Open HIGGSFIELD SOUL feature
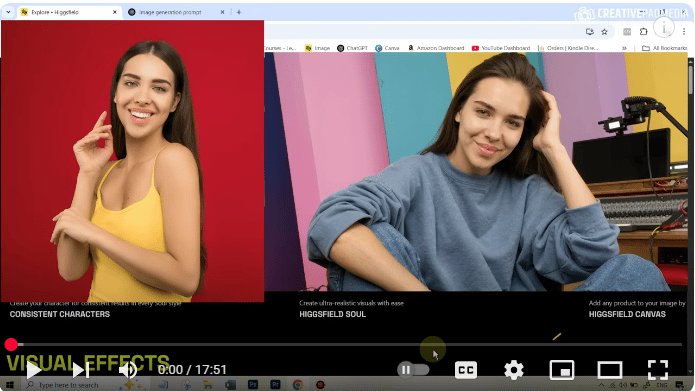 pyautogui.click(x=332, y=314)
